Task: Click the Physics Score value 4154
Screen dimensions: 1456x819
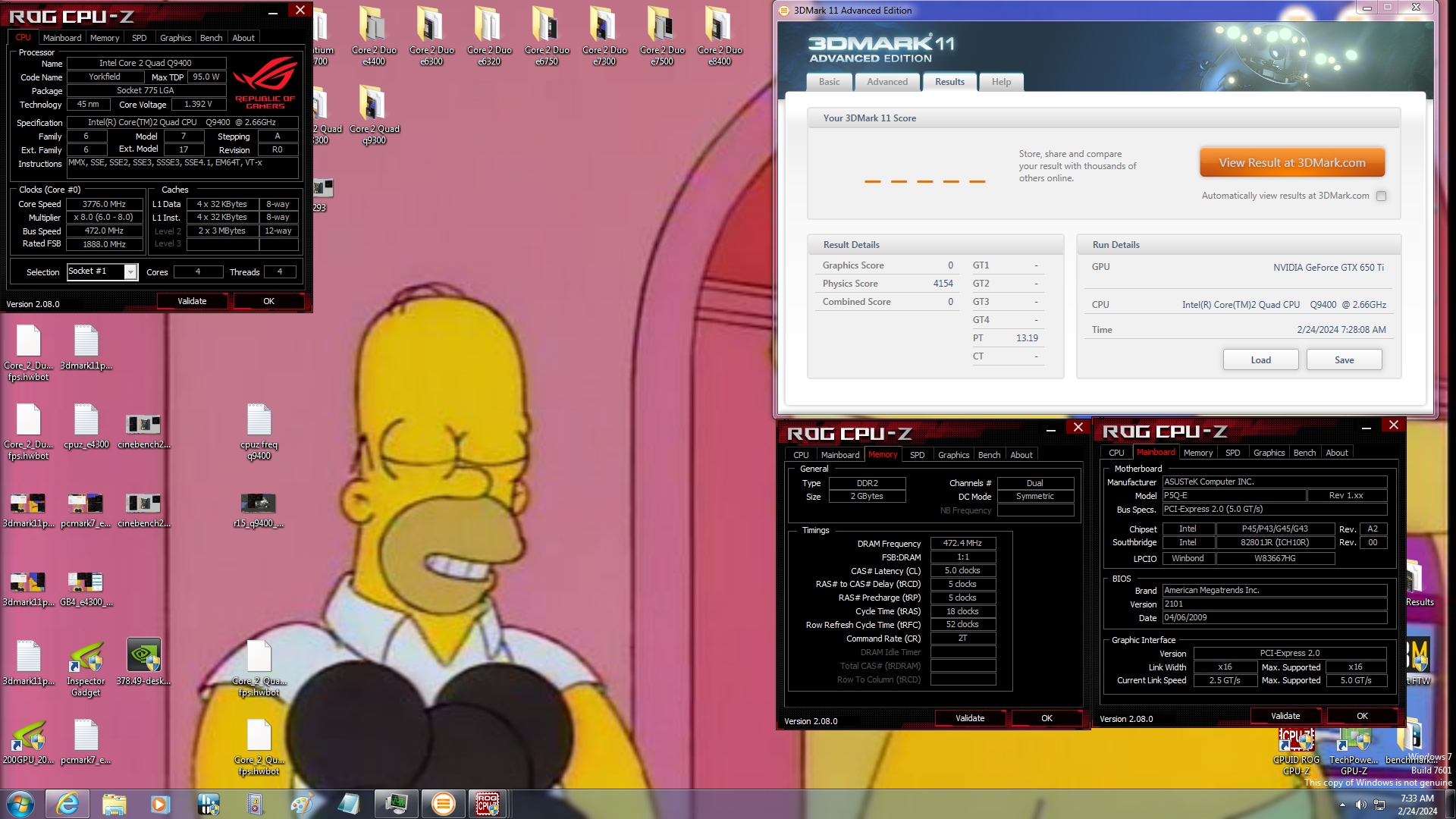Action: click(943, 284)
